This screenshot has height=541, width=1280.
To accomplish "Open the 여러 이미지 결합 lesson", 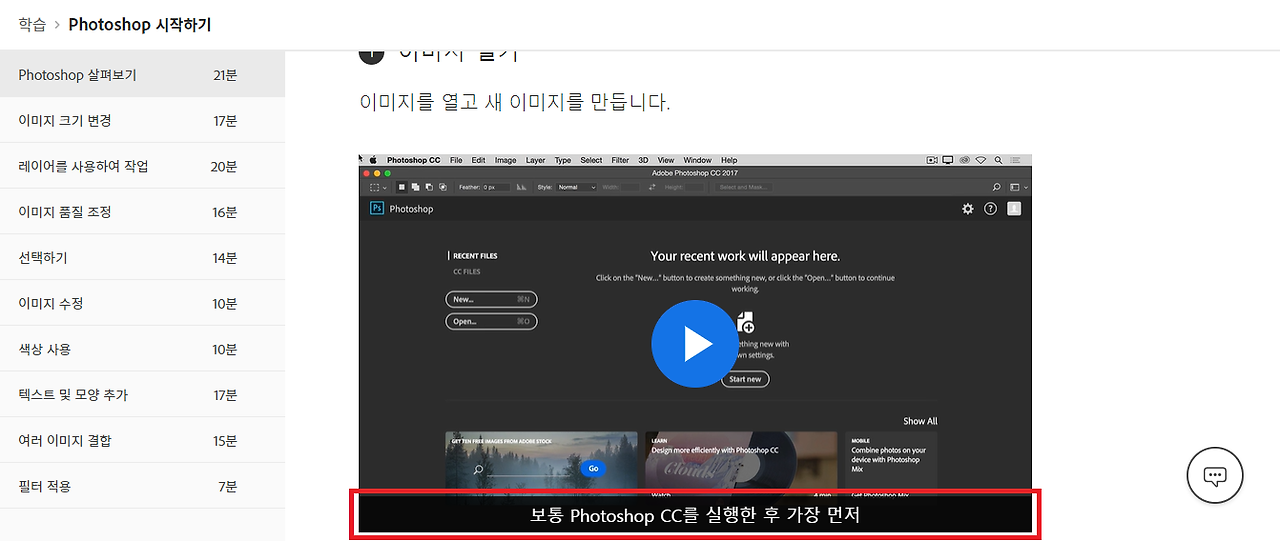I will pyautogui.click(x=142, y=440).
